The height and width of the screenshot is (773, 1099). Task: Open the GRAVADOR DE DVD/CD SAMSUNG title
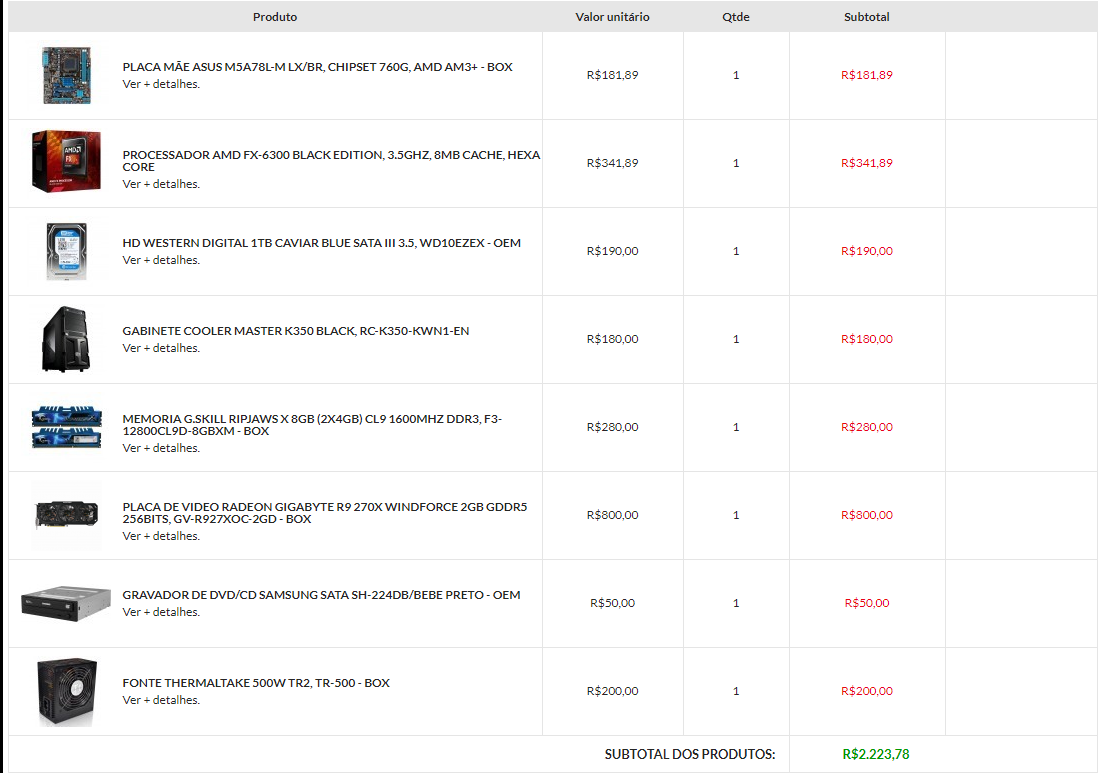pos(322,595)
